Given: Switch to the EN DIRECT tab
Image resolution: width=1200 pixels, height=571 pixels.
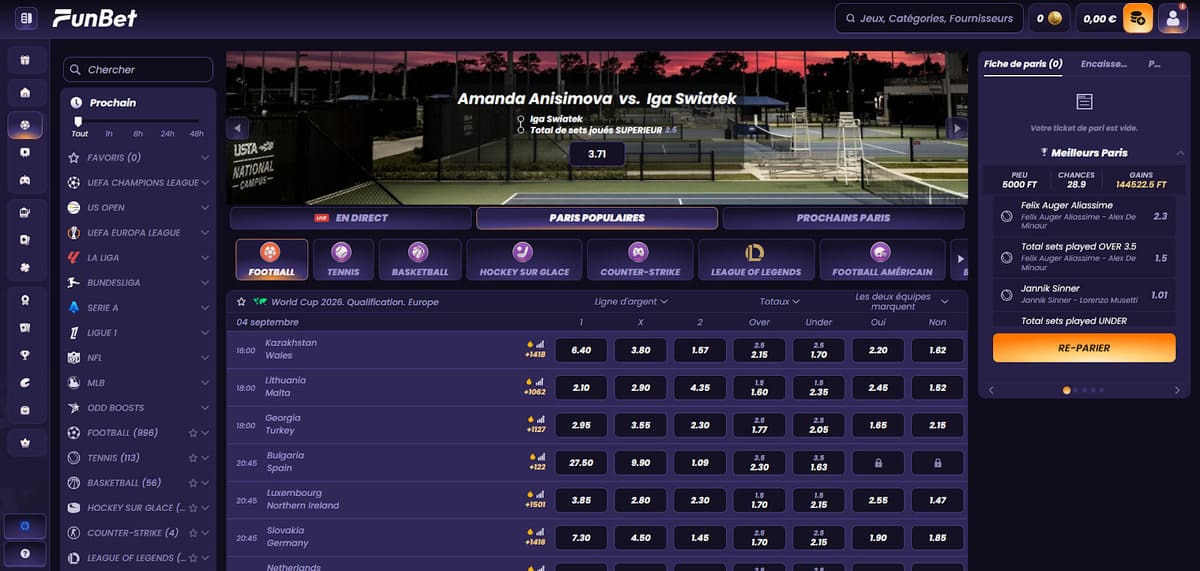Looking at the screenshot, I should click(x=350, y=218).
